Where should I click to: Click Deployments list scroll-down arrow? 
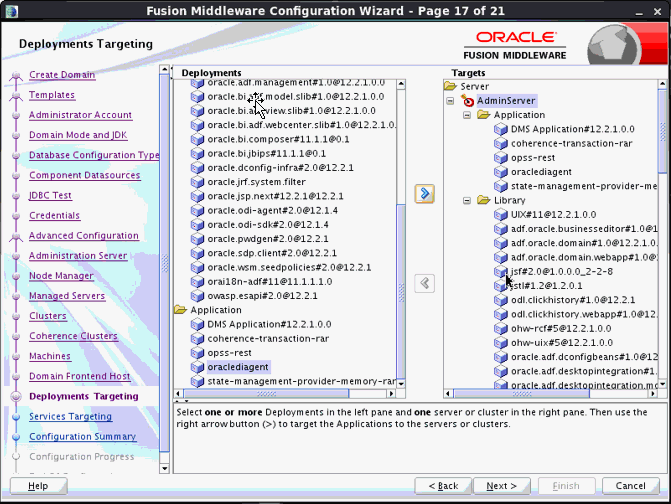click(401, 384)
